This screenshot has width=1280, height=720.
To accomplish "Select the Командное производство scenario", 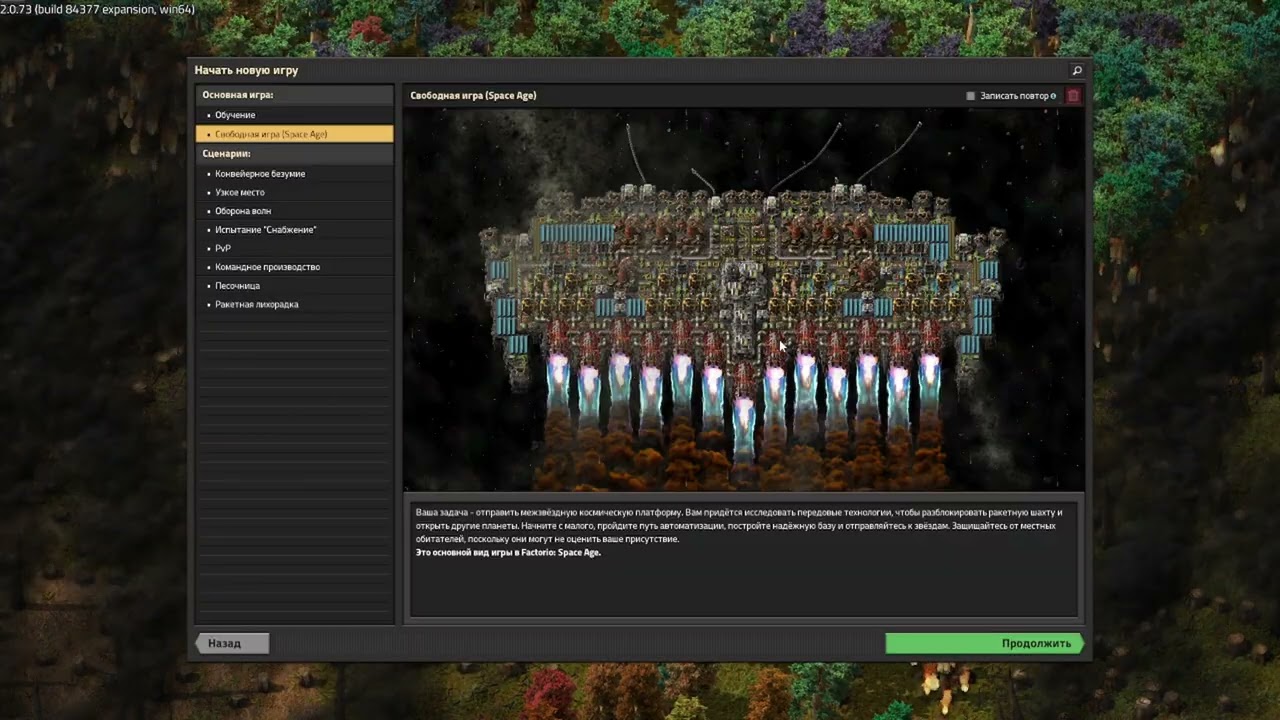I will point(294,267).
